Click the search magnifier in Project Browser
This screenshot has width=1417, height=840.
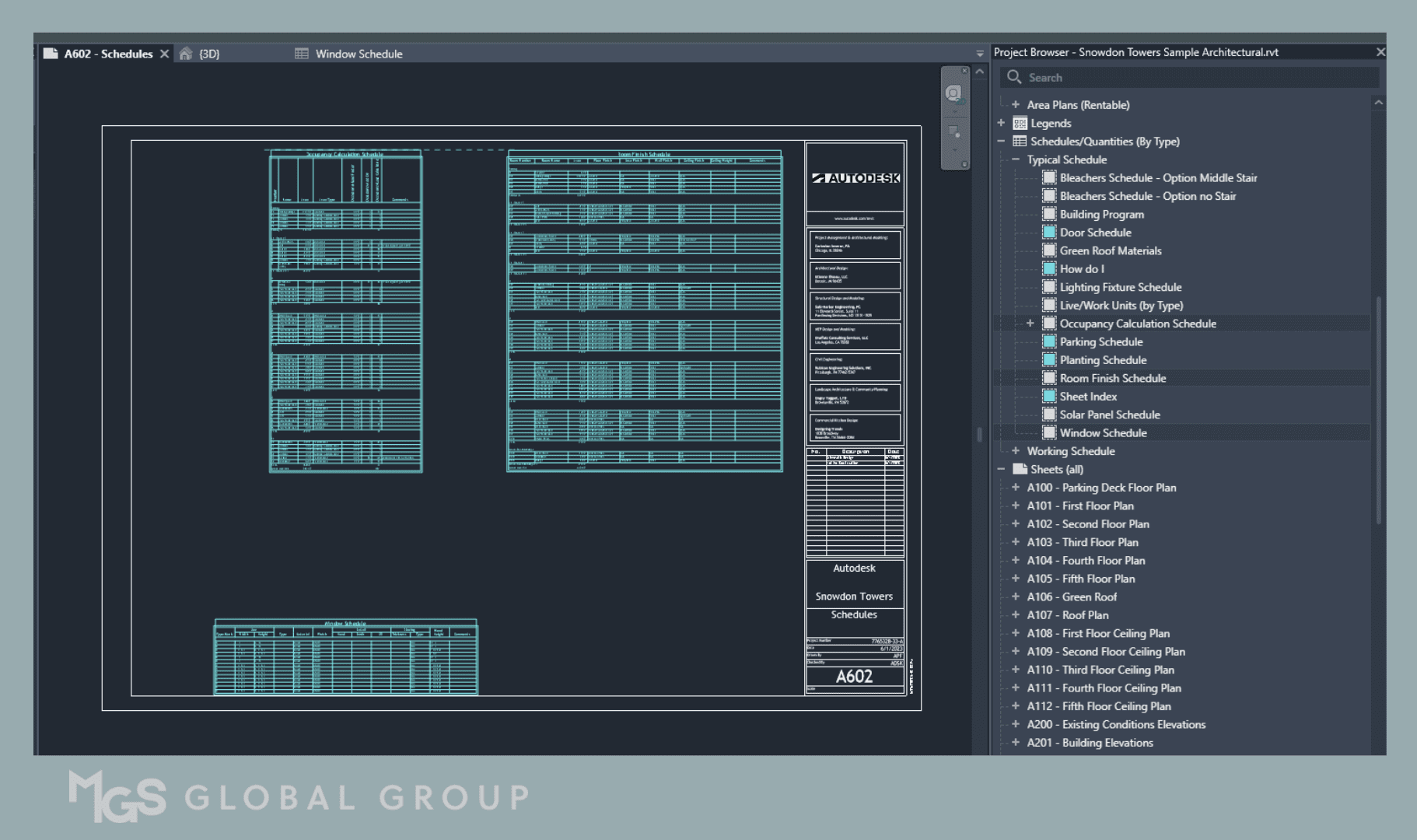click(x=1015, y=77)
